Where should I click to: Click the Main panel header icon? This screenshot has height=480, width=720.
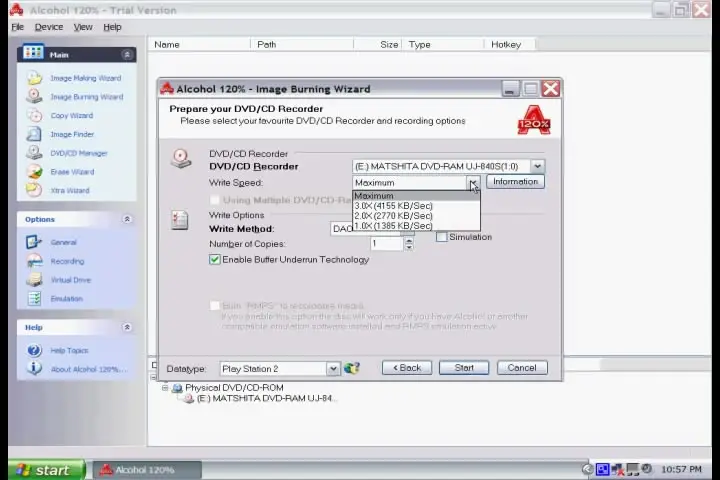pyautogui.click(x=33, y=53)
